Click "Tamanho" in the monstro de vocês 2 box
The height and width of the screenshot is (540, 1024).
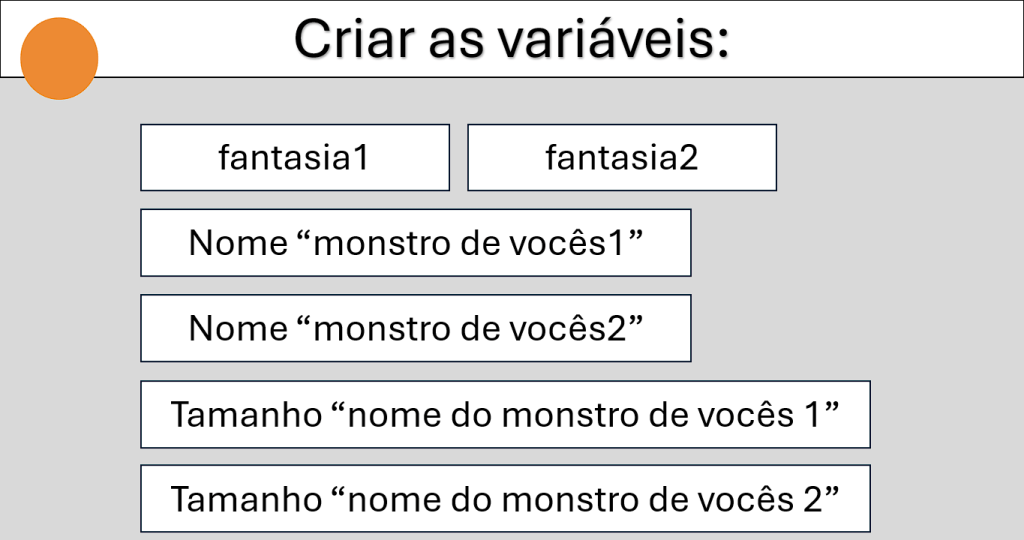coord(242,499)
